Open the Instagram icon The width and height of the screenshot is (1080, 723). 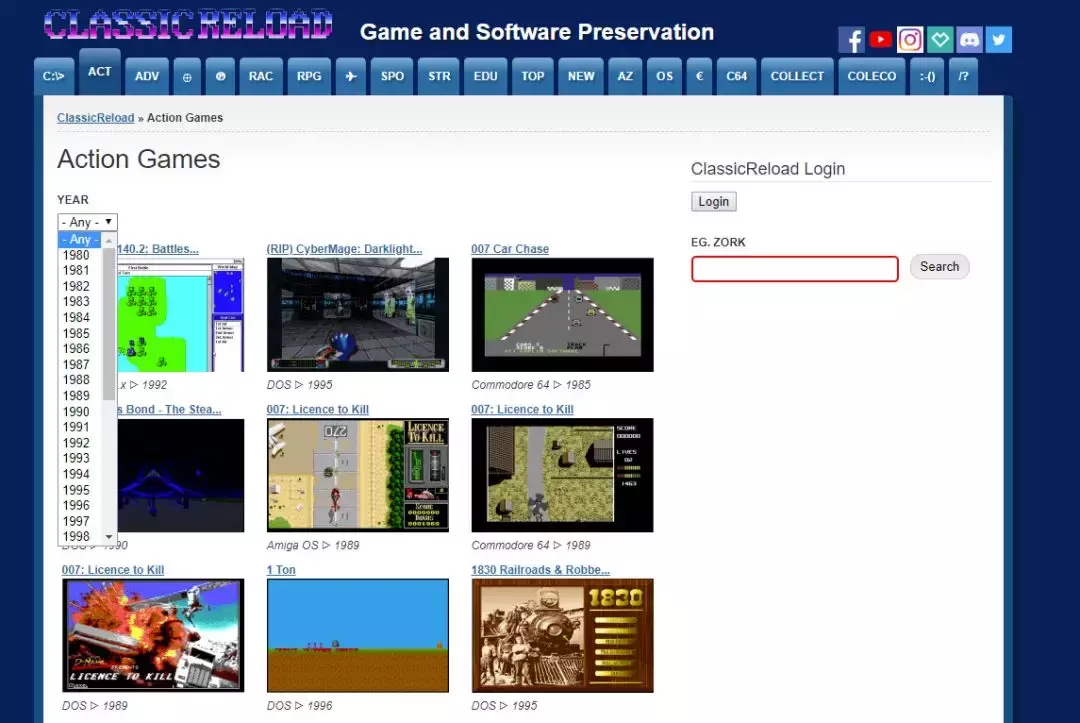click(910, 40)
